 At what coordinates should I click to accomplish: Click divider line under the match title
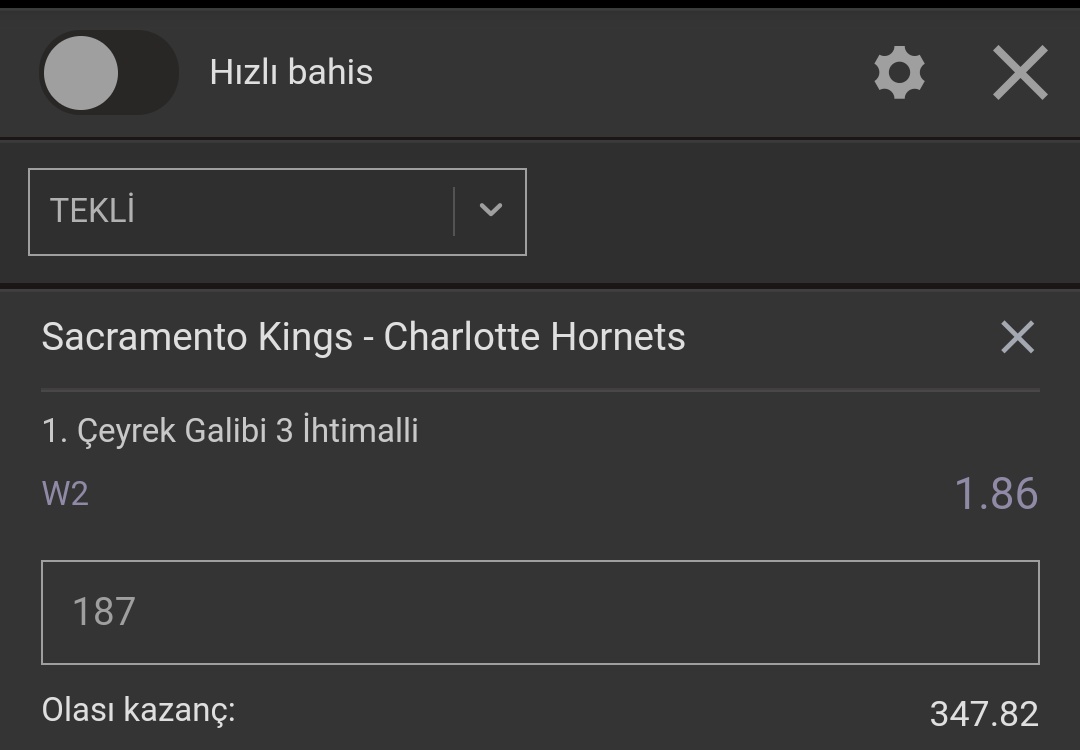pyautogui.click(x=541, y=390)
